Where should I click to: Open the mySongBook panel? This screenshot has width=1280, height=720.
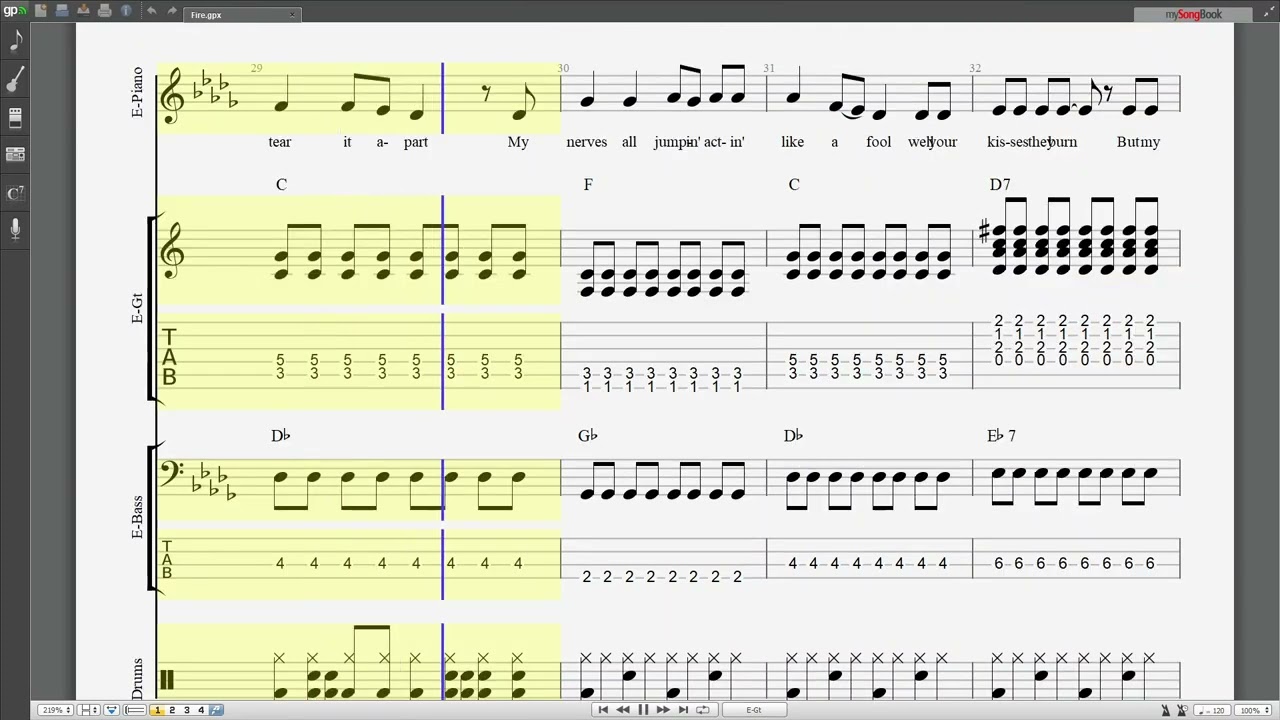tap(1193, 14)
